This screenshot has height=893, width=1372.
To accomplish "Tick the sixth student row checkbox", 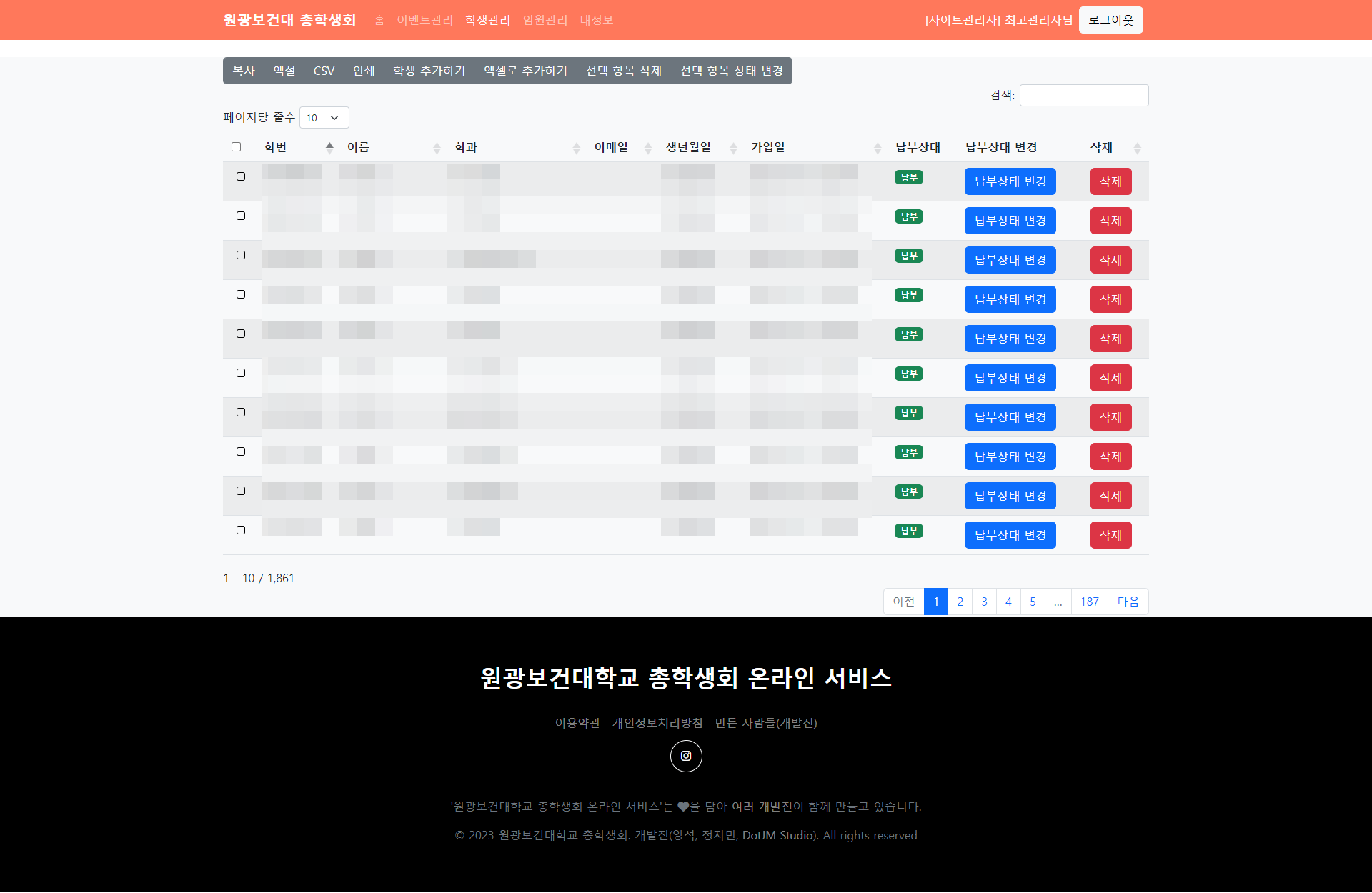I will coord(241,373).
